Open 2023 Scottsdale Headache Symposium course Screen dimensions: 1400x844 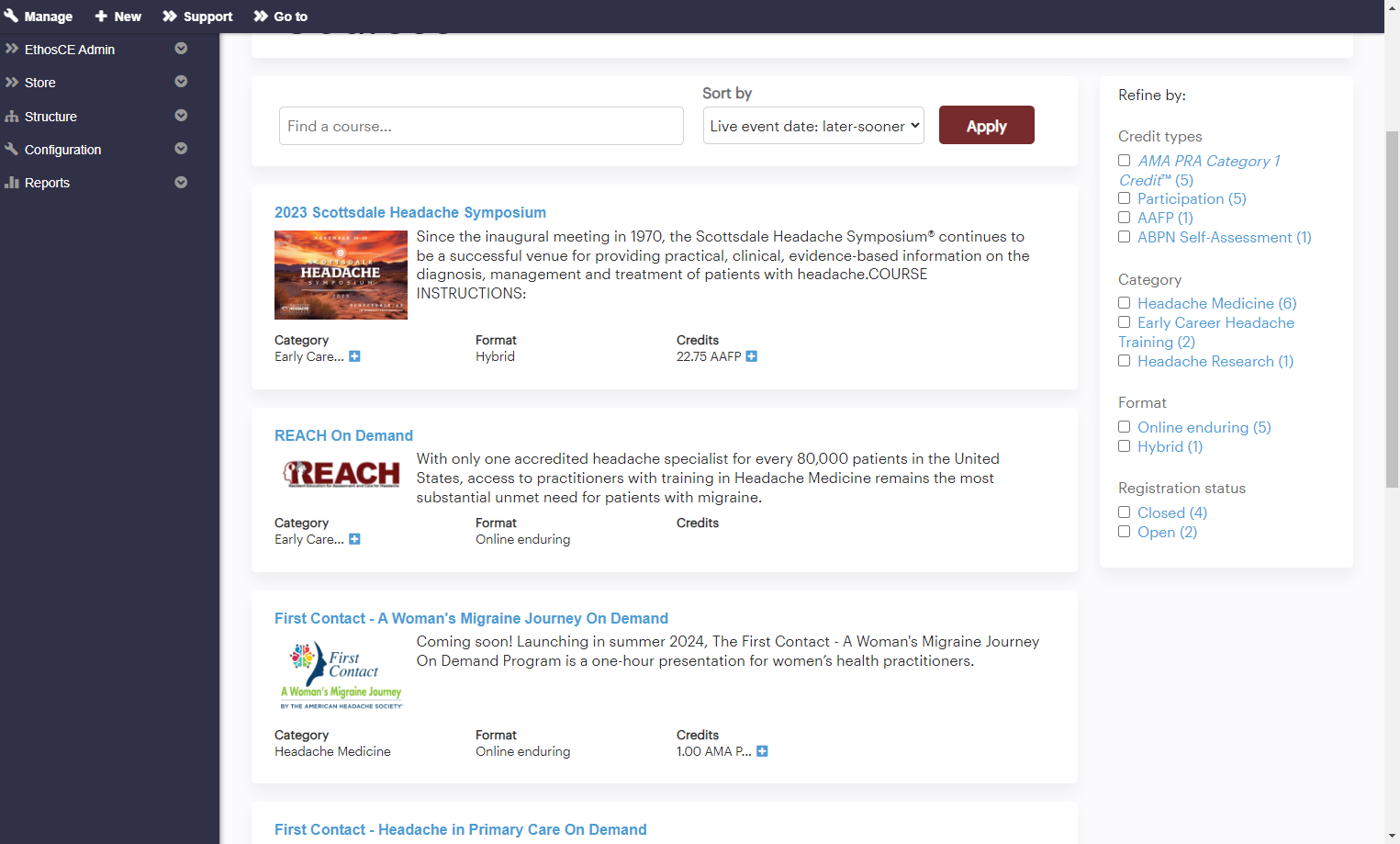point(410,212)
